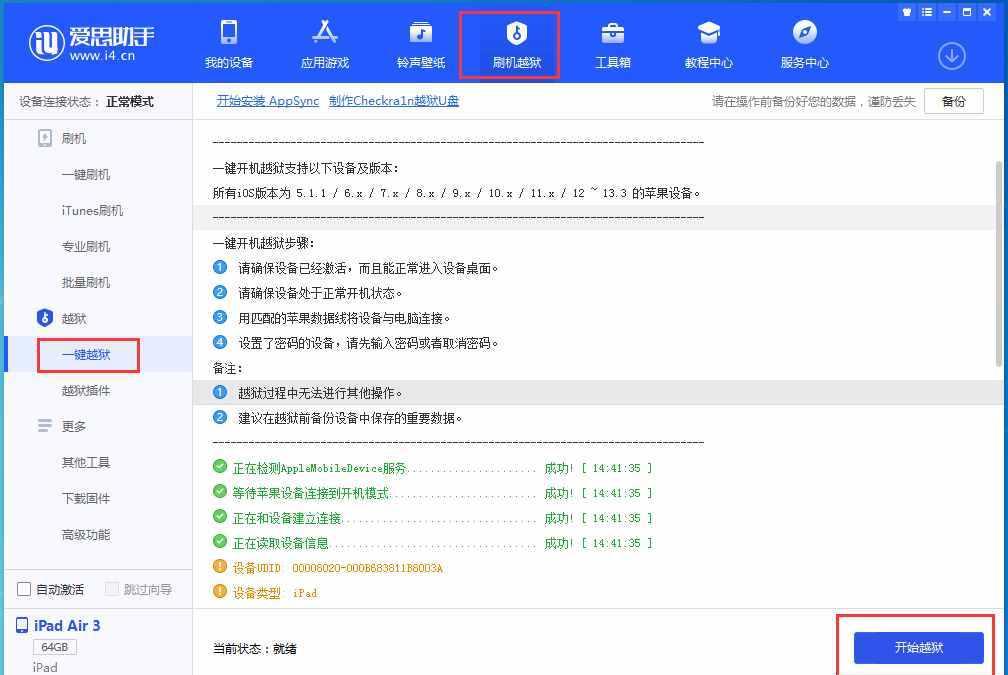The image size is (1008, 675).
Task: Toggle the 跳过向导 checkbox
Action: pos(112,590)
